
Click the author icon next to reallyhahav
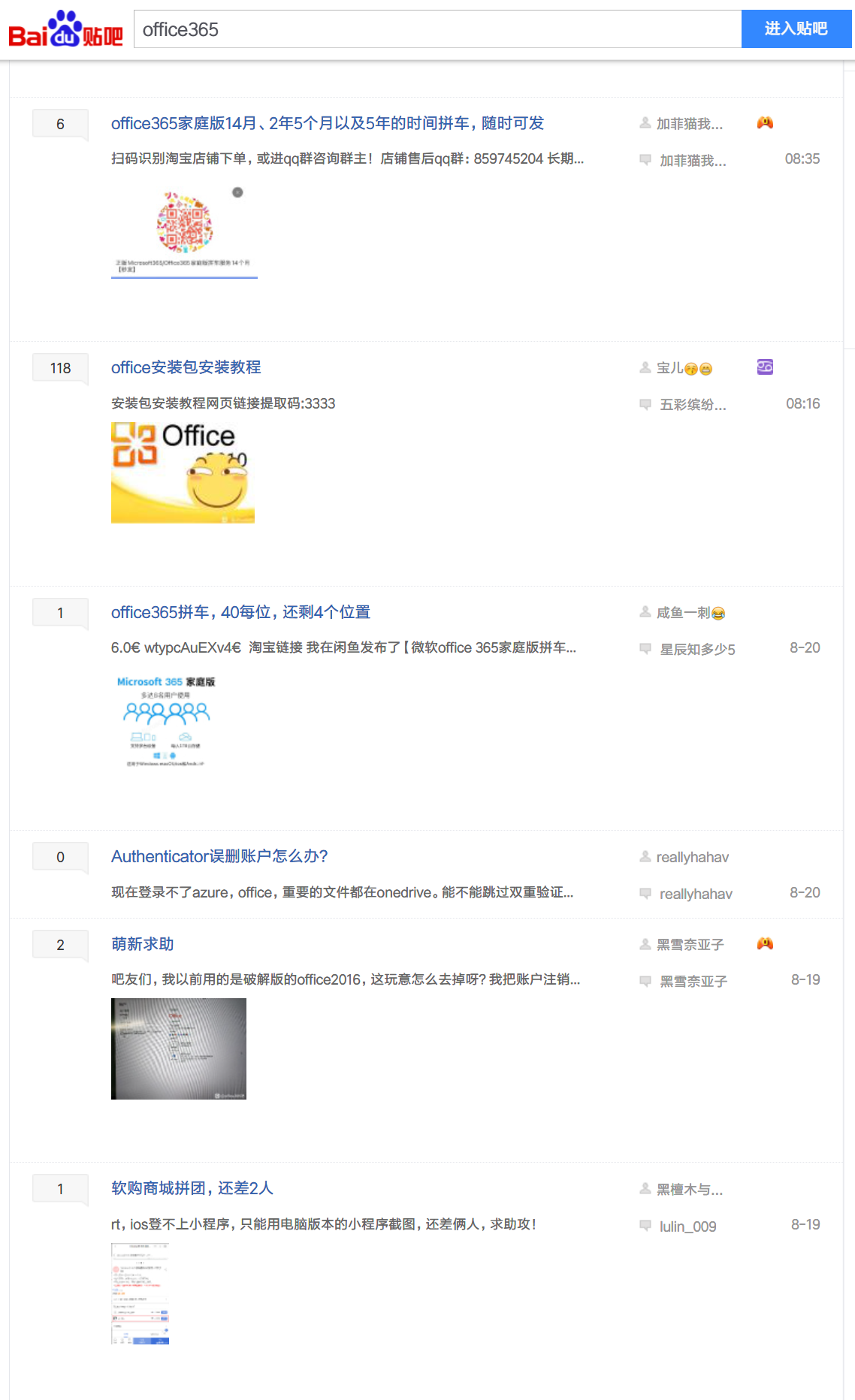point(645,857)
